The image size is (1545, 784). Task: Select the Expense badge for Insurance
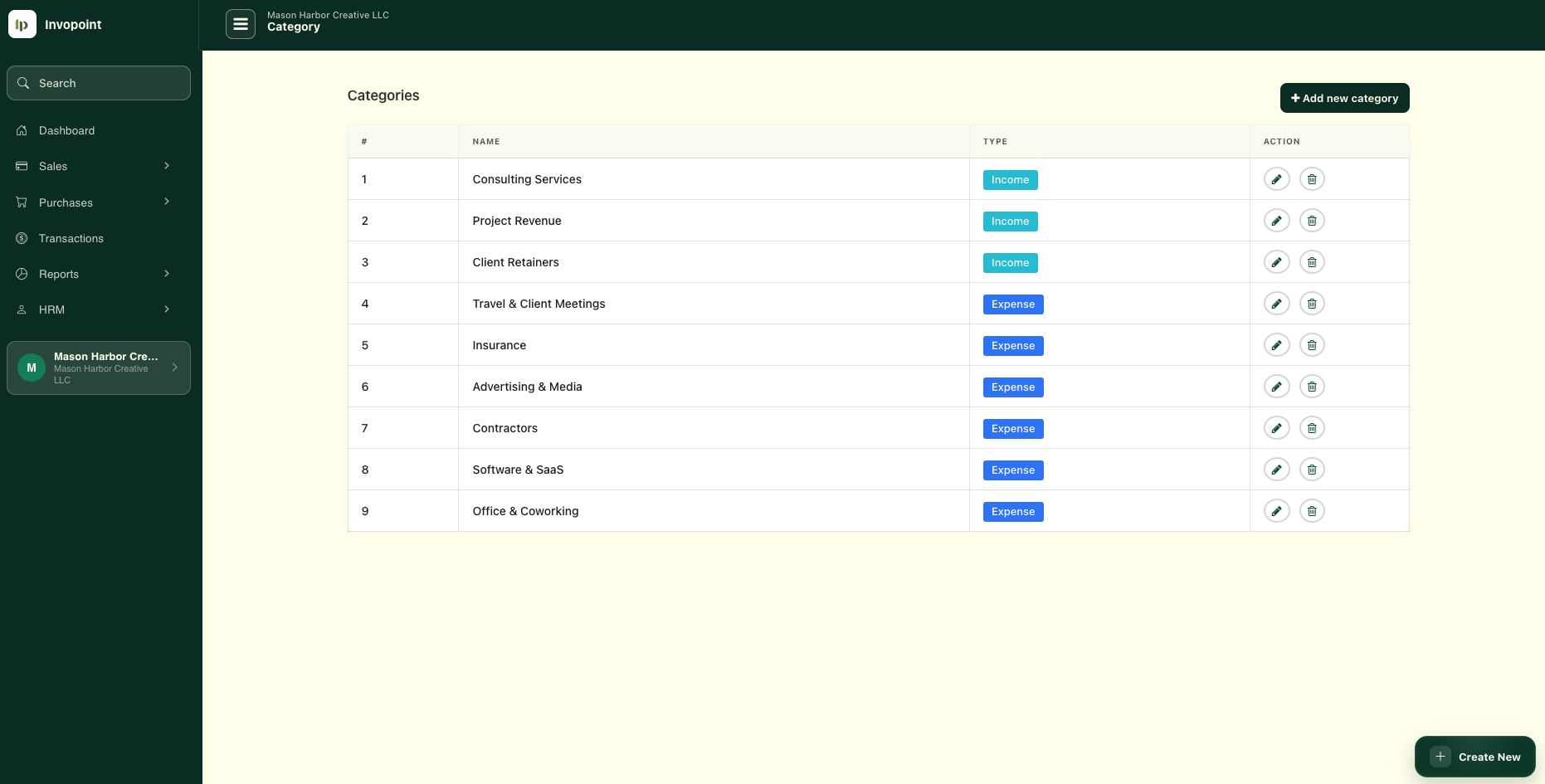click(x=1013, y=346)
